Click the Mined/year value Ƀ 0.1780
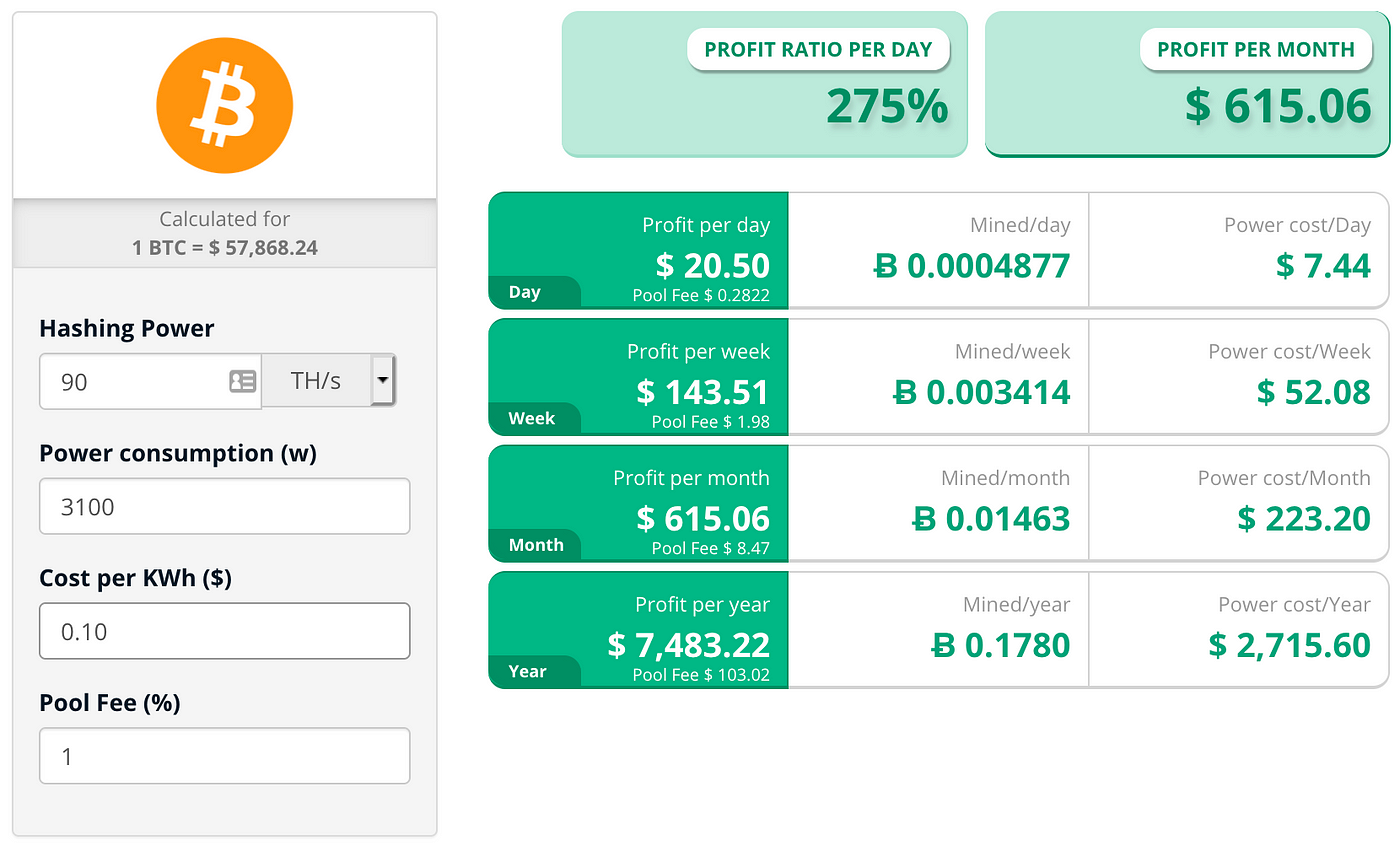The height and width of the screenshot is (852, 1400). (1000, 645)
